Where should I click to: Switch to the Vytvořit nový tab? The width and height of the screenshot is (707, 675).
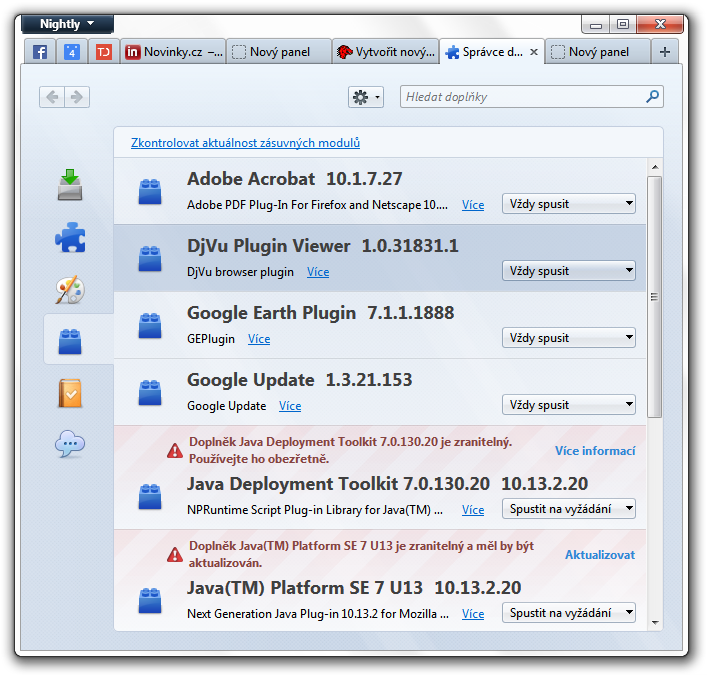[386, 52]
